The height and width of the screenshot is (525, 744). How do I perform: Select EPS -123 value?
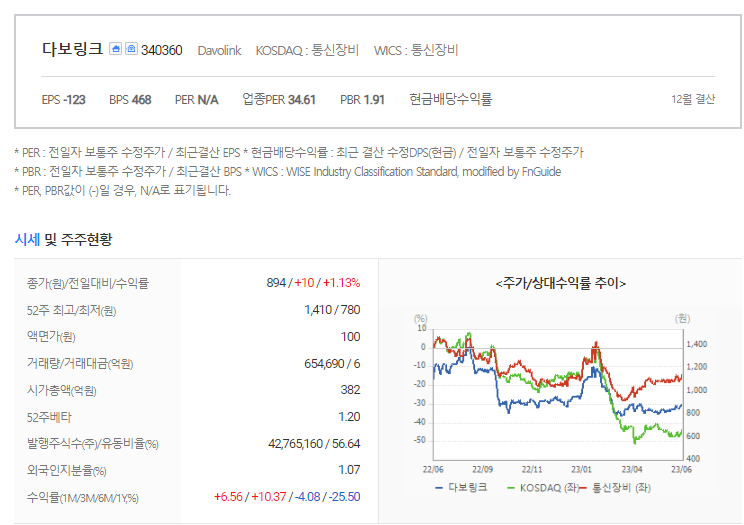pos(64,100)
